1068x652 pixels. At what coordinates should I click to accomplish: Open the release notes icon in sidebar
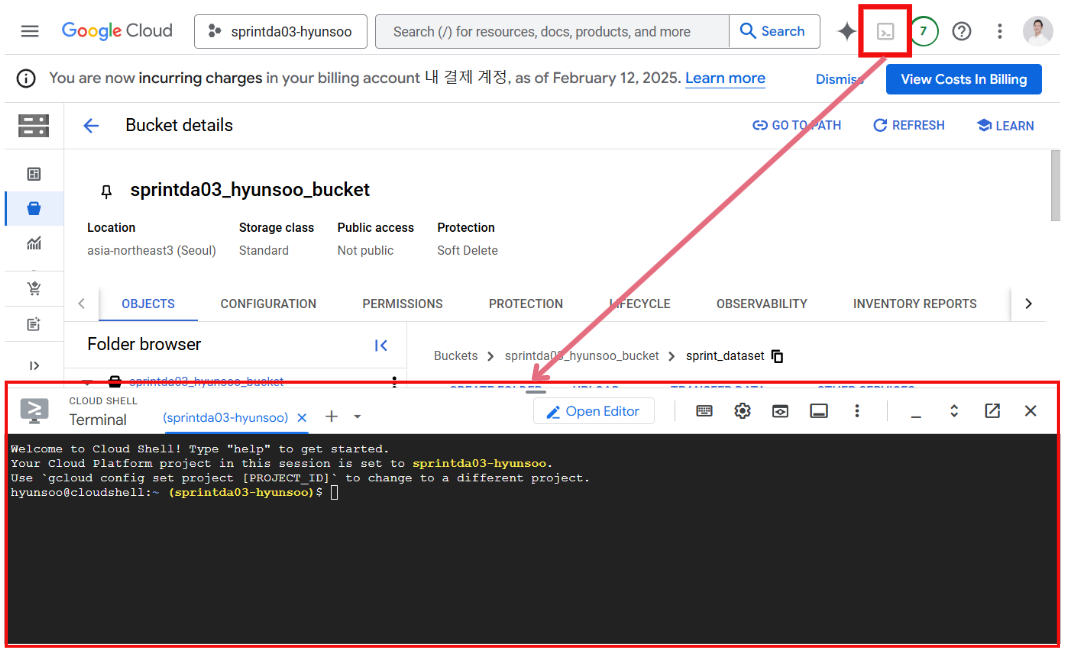(x=33, y=324)
